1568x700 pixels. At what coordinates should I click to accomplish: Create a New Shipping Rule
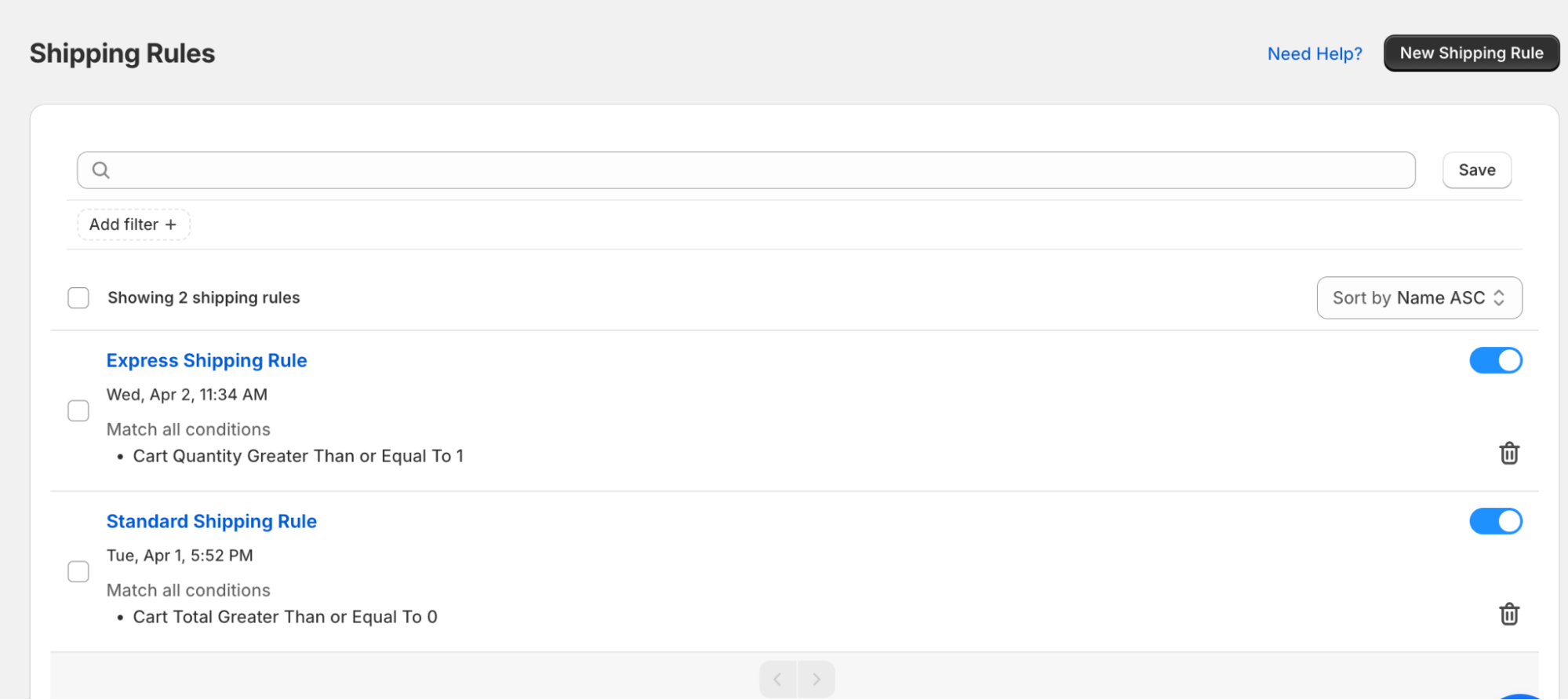pyautogui.click(x=1472, y=53)
